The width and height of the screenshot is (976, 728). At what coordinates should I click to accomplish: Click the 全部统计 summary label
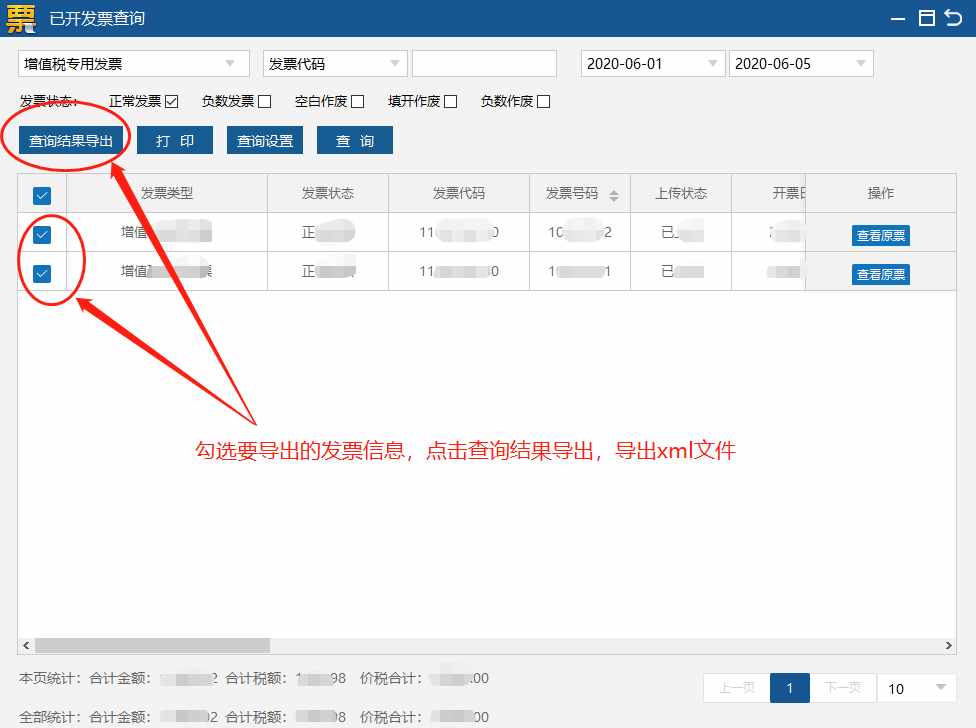click(x=50, y=717)
